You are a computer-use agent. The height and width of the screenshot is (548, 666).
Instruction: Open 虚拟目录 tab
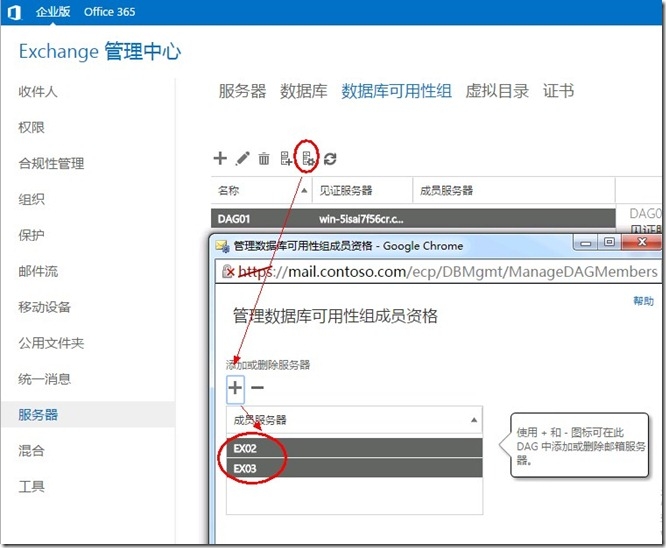(497, 91)
